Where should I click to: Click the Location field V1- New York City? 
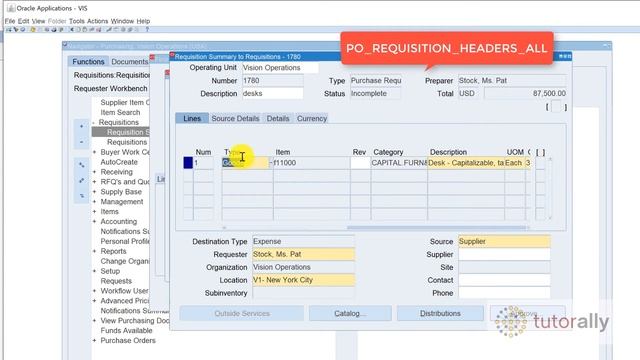tap(303, 280)
